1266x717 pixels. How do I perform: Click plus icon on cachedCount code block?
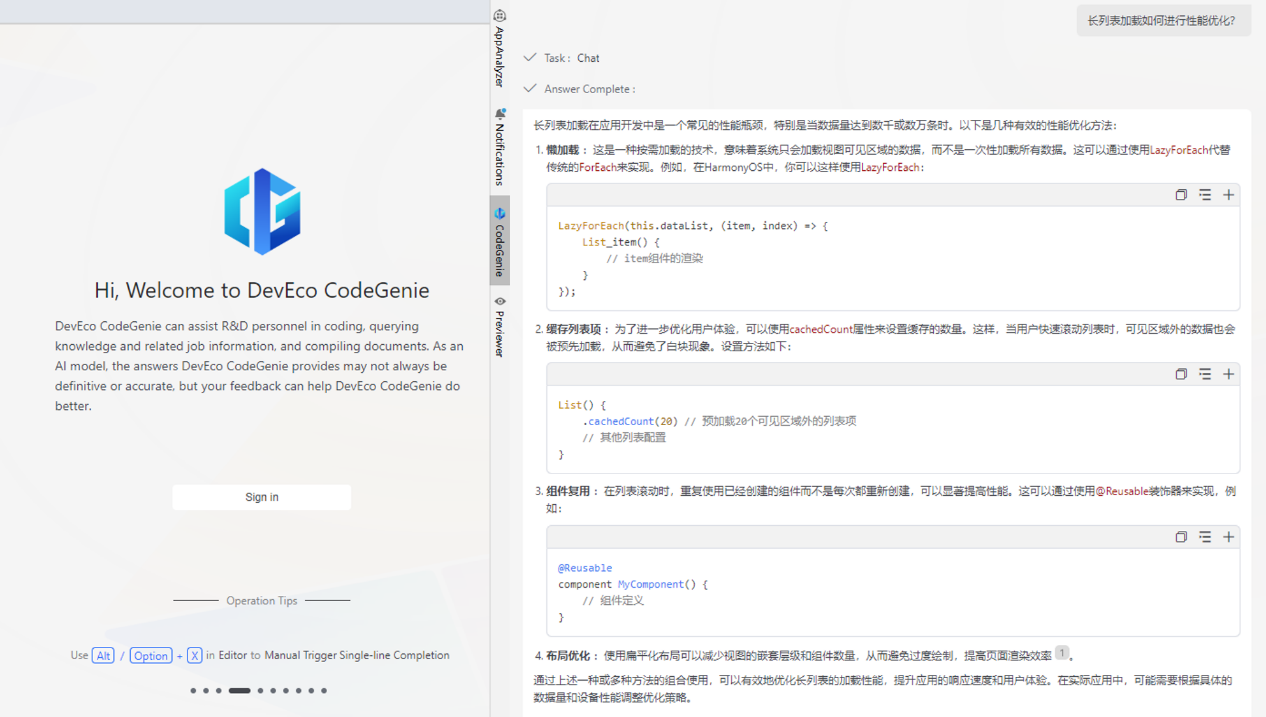tap(1229, 374)
